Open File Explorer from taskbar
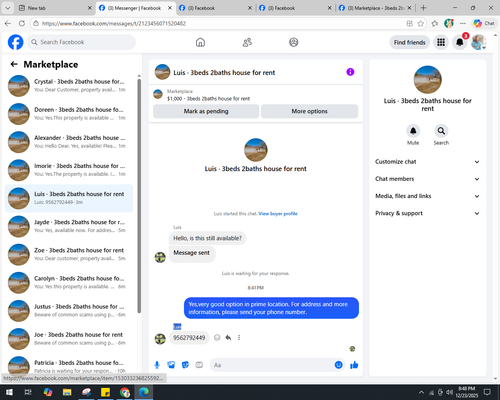 67,392
